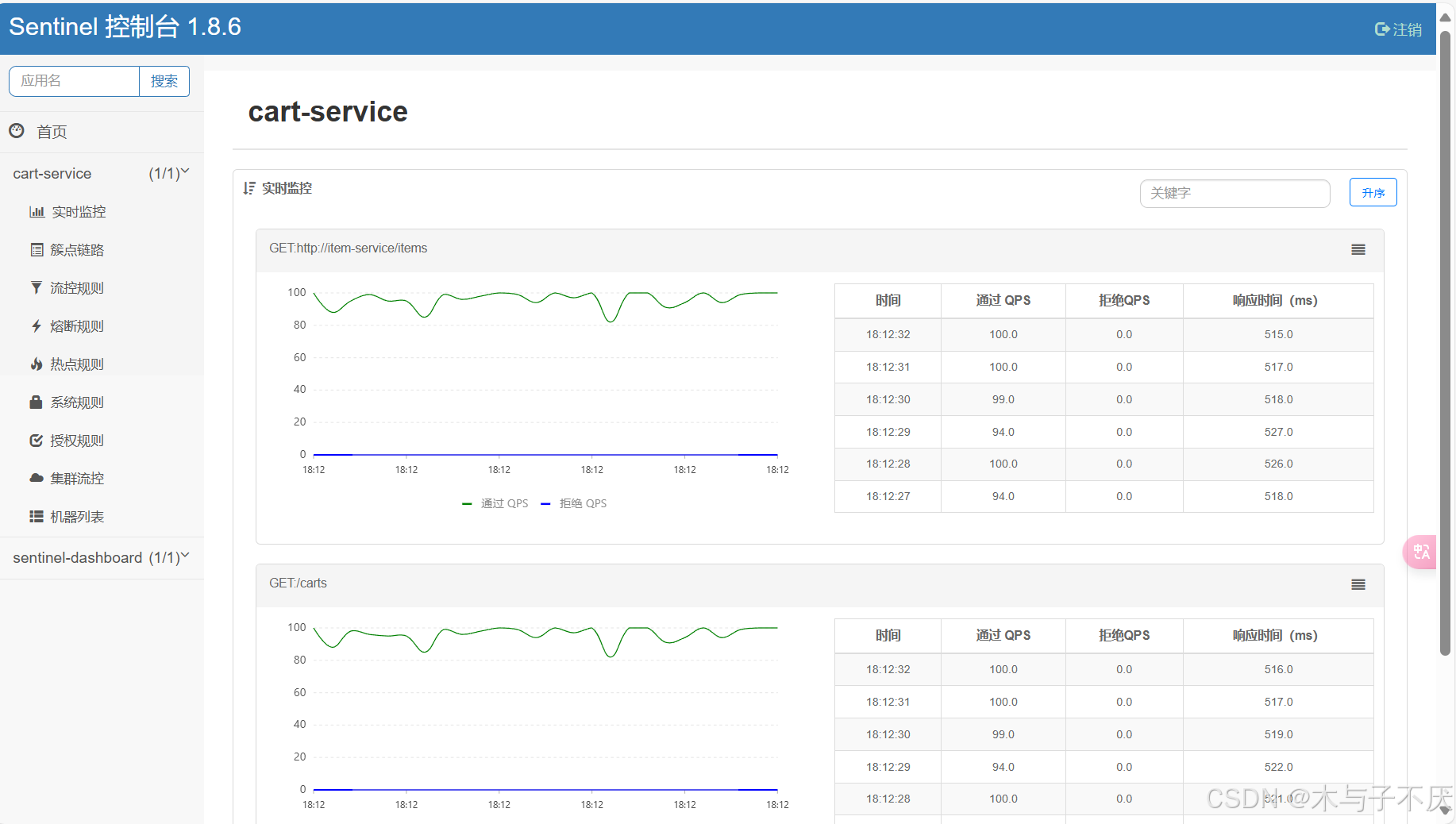Click the 实时监控 bar chart icon

[37, 212]
